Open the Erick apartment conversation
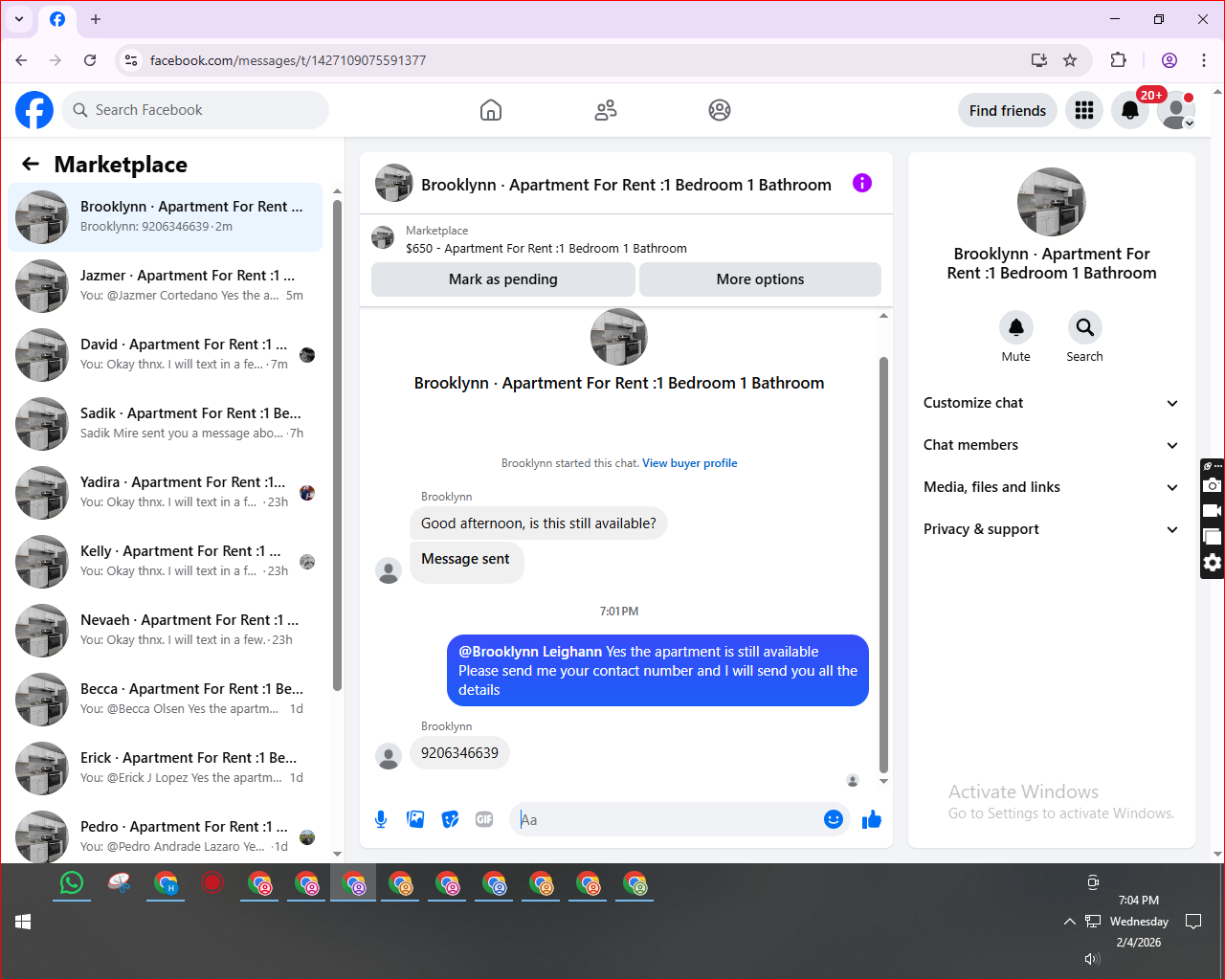This screenshot has width=1225, height=980. 165,768
